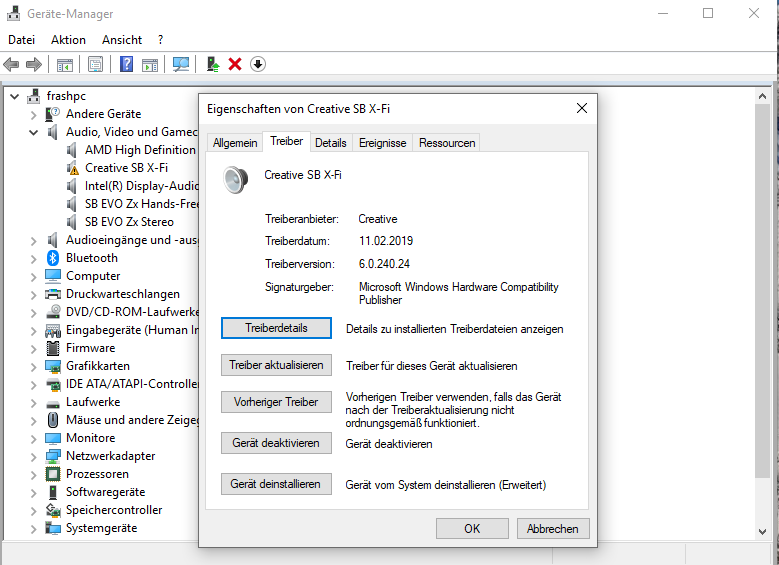Click the blue Help question mark icon
The height and width of the screenshot is (565, 779).
pos(127,64)
